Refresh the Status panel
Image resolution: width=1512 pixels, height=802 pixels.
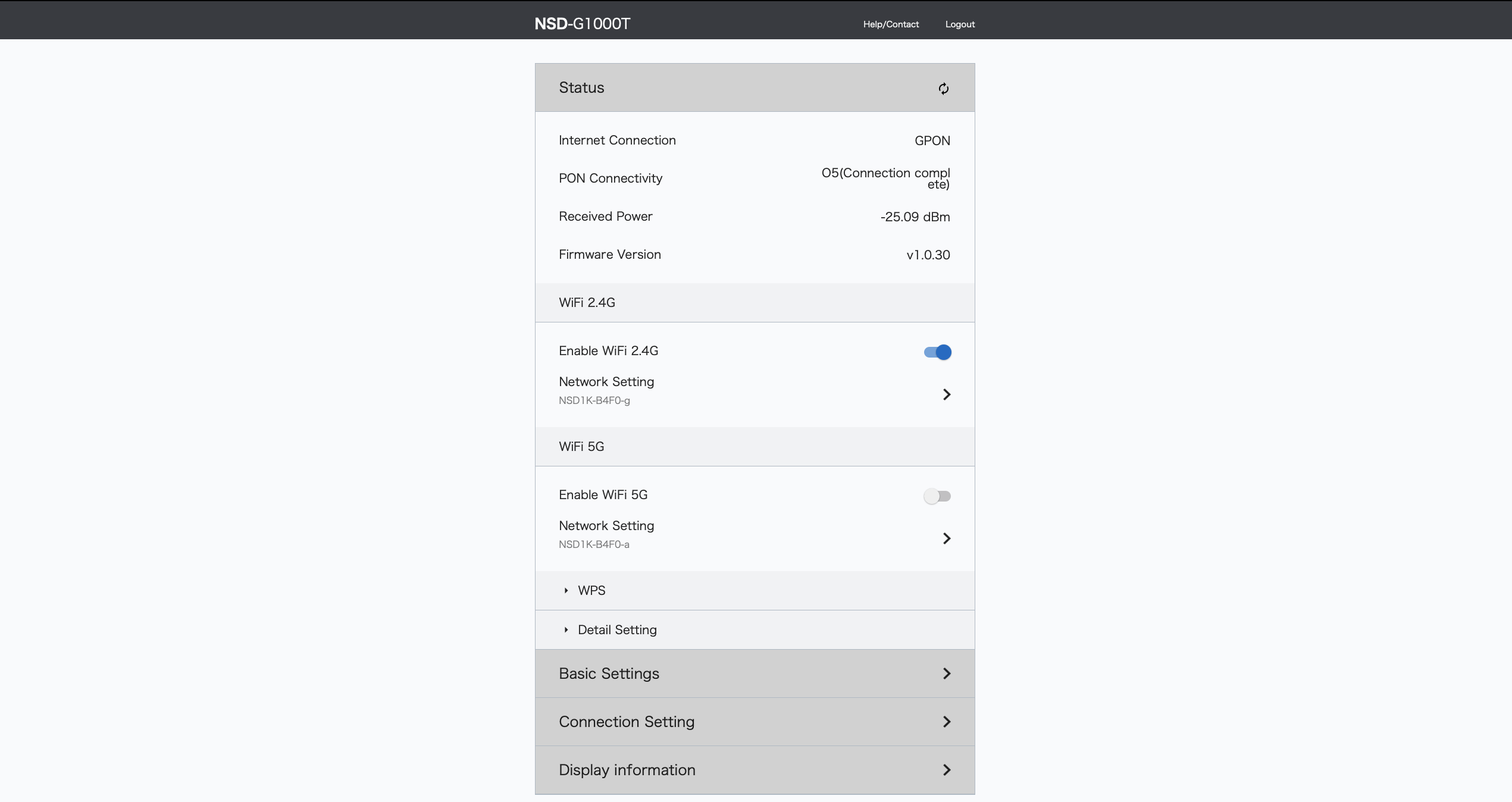pyautogui.click(x=943, y=88)
